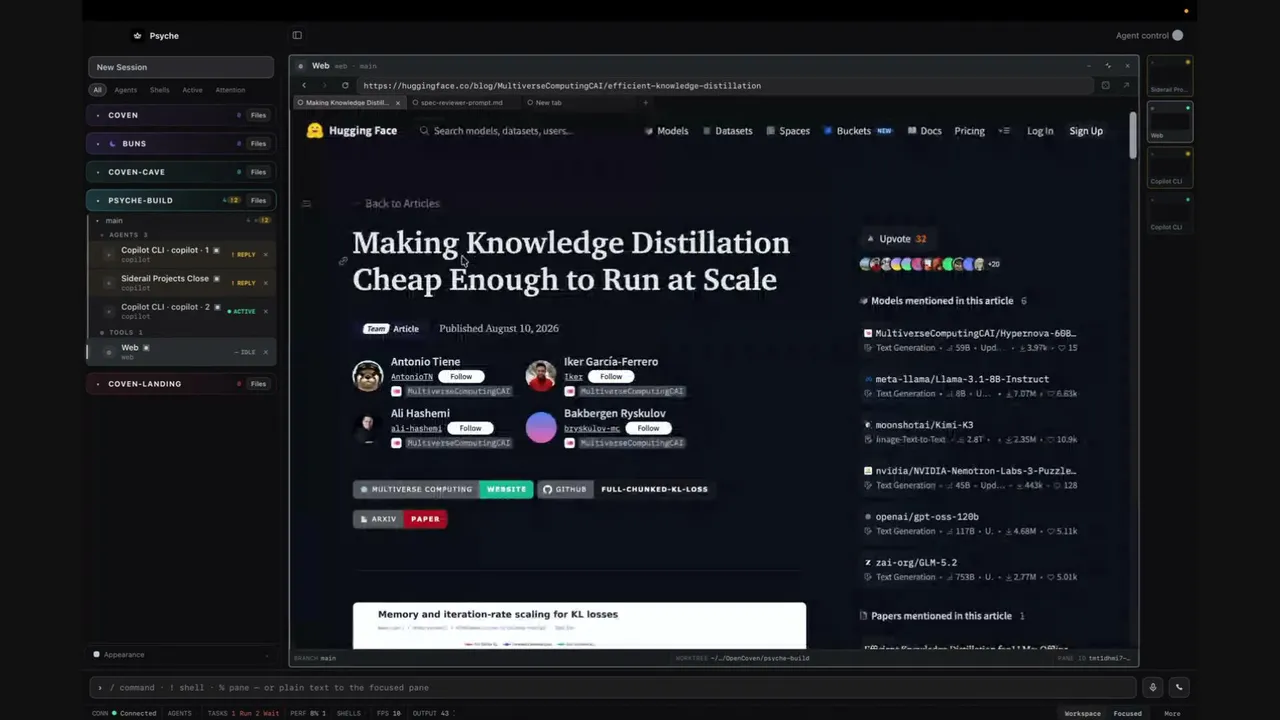
Task: Collapse the main branch tree node
Action: (x=97, y=221)
